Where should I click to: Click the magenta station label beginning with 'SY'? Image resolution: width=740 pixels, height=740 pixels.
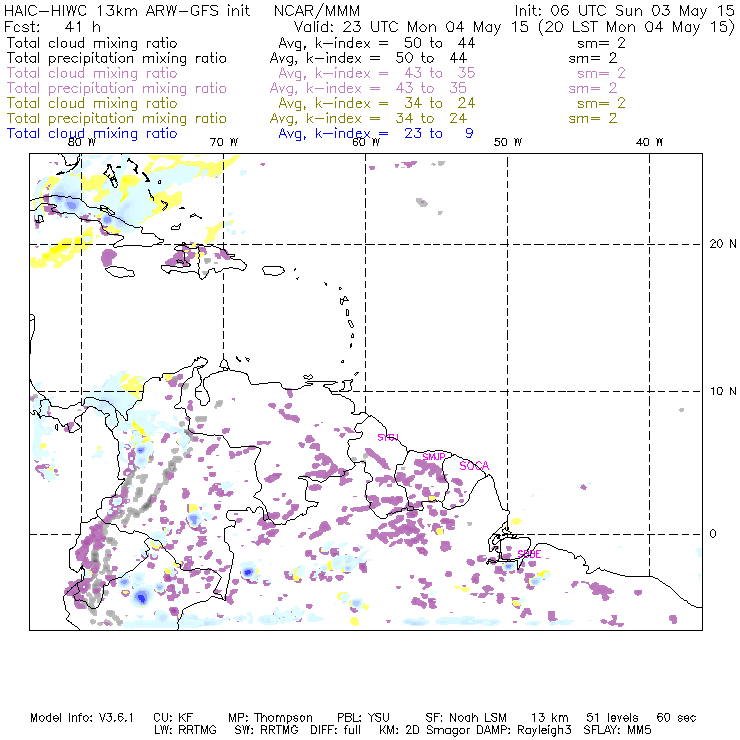pos(388,437)
